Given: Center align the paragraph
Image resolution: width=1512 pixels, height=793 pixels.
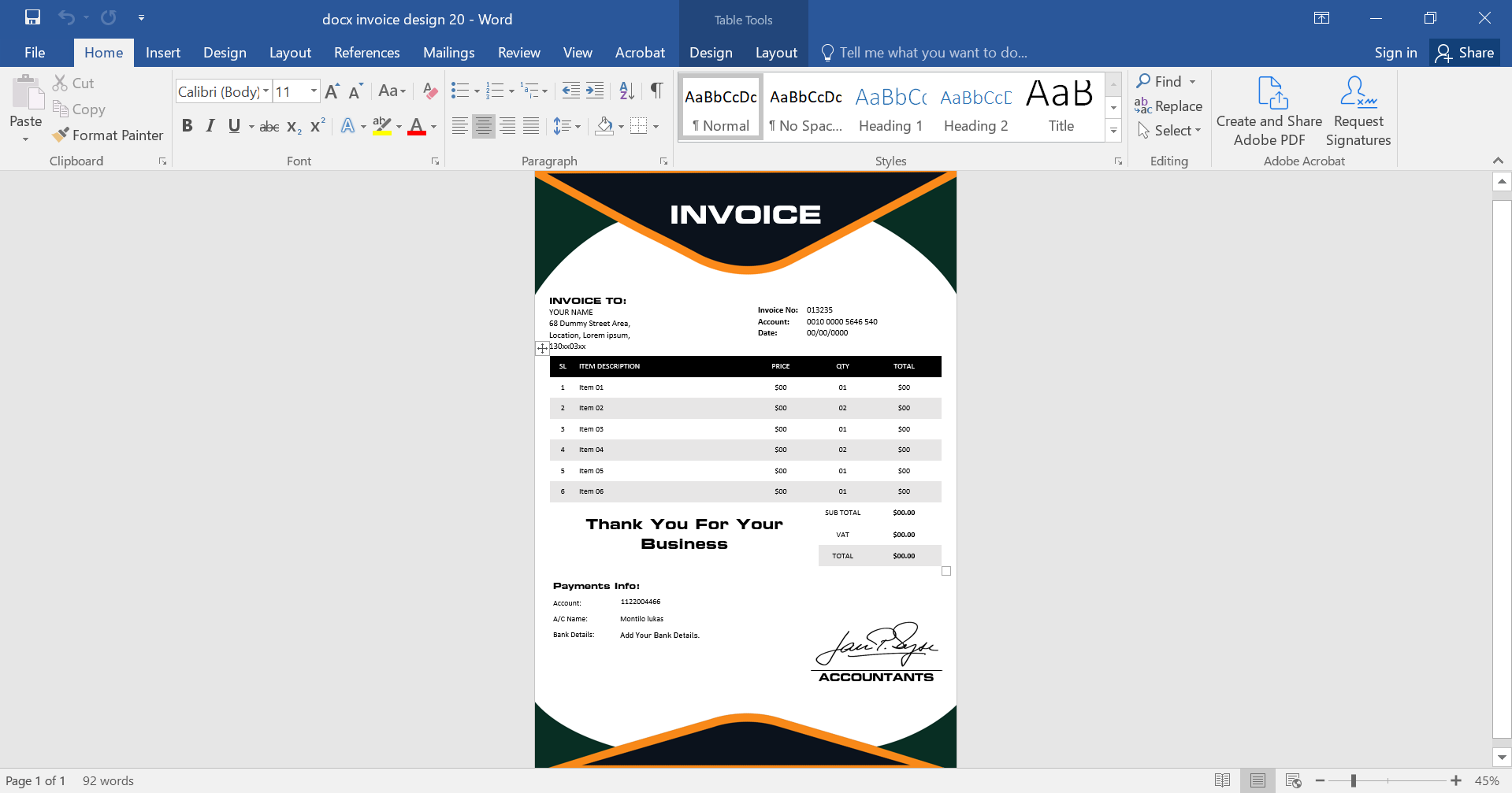Looking at the screenshot, I should pyautogui.click(x=483, y=125).
